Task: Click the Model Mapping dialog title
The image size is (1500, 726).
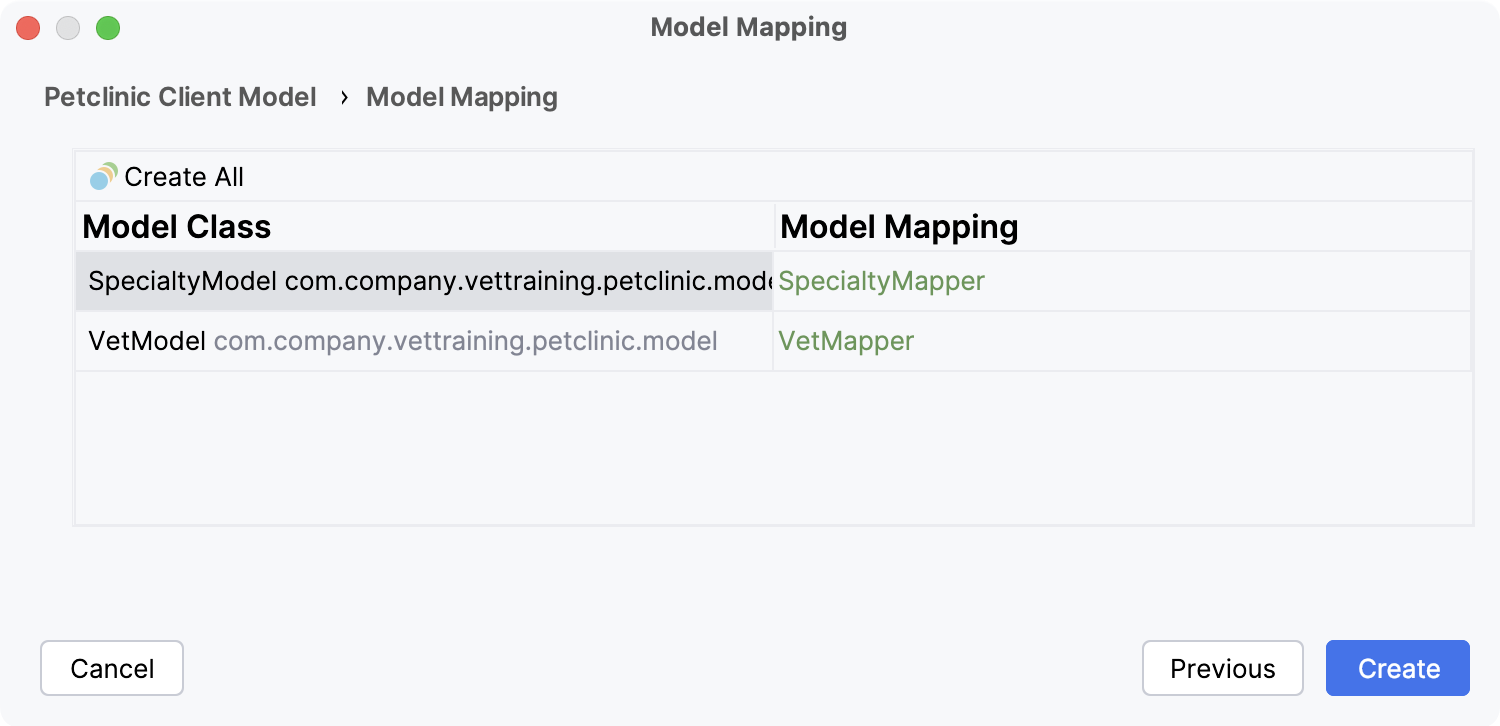Action: [x=748, y=27]
